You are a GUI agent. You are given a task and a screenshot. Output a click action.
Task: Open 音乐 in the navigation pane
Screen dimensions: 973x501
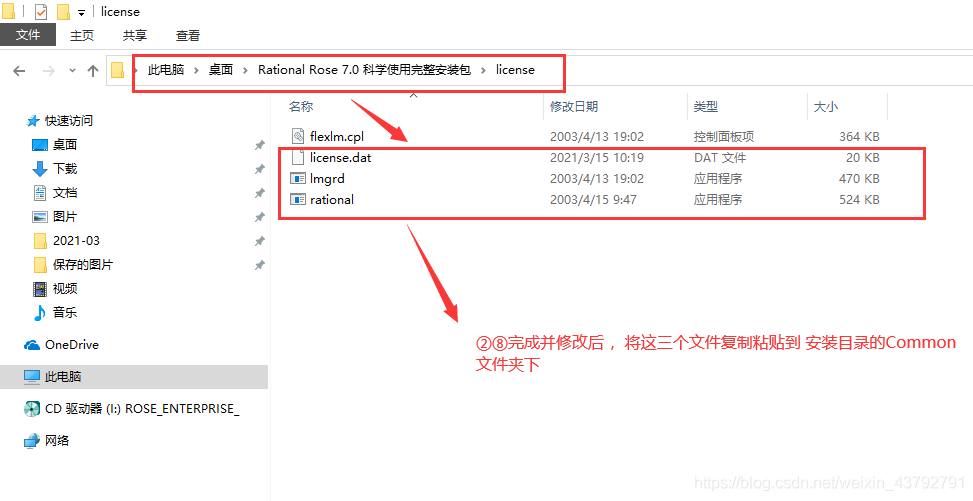coord(65,313)
